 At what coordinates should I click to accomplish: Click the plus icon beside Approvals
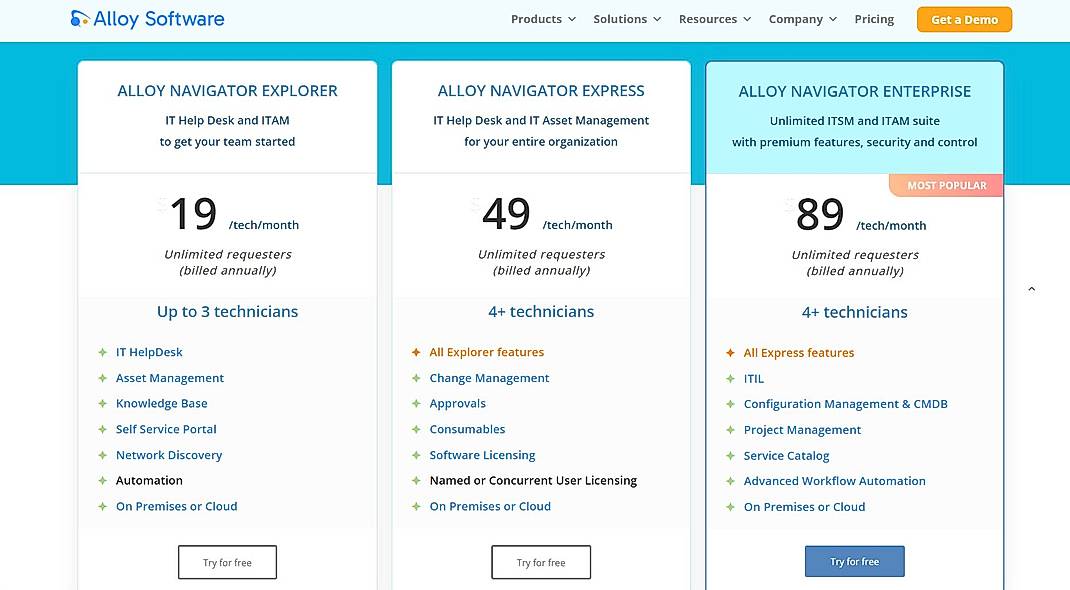tap(416, 403)
